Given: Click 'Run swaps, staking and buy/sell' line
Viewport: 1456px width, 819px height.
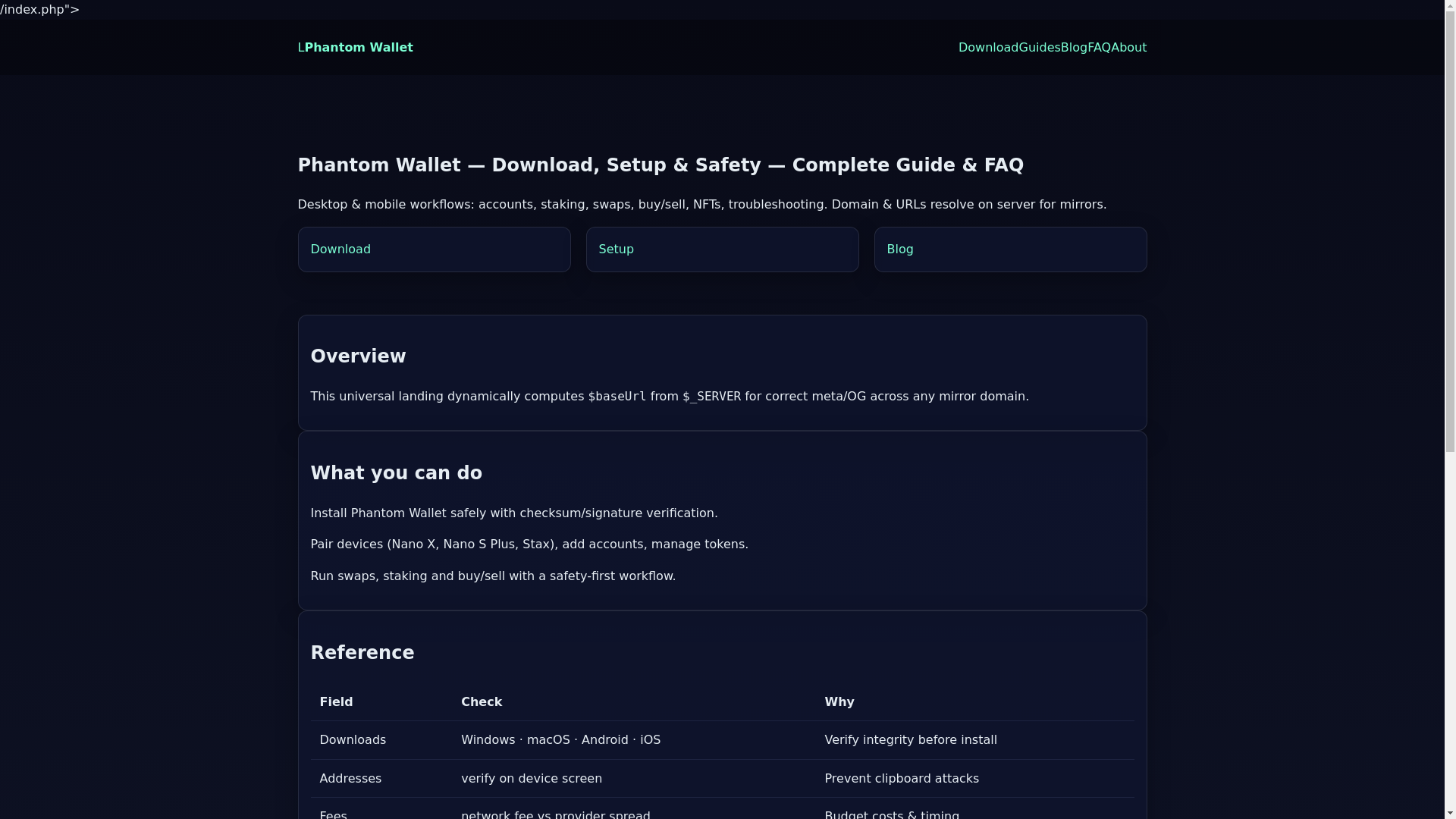Looking at the screenshot, I should 493,576.
